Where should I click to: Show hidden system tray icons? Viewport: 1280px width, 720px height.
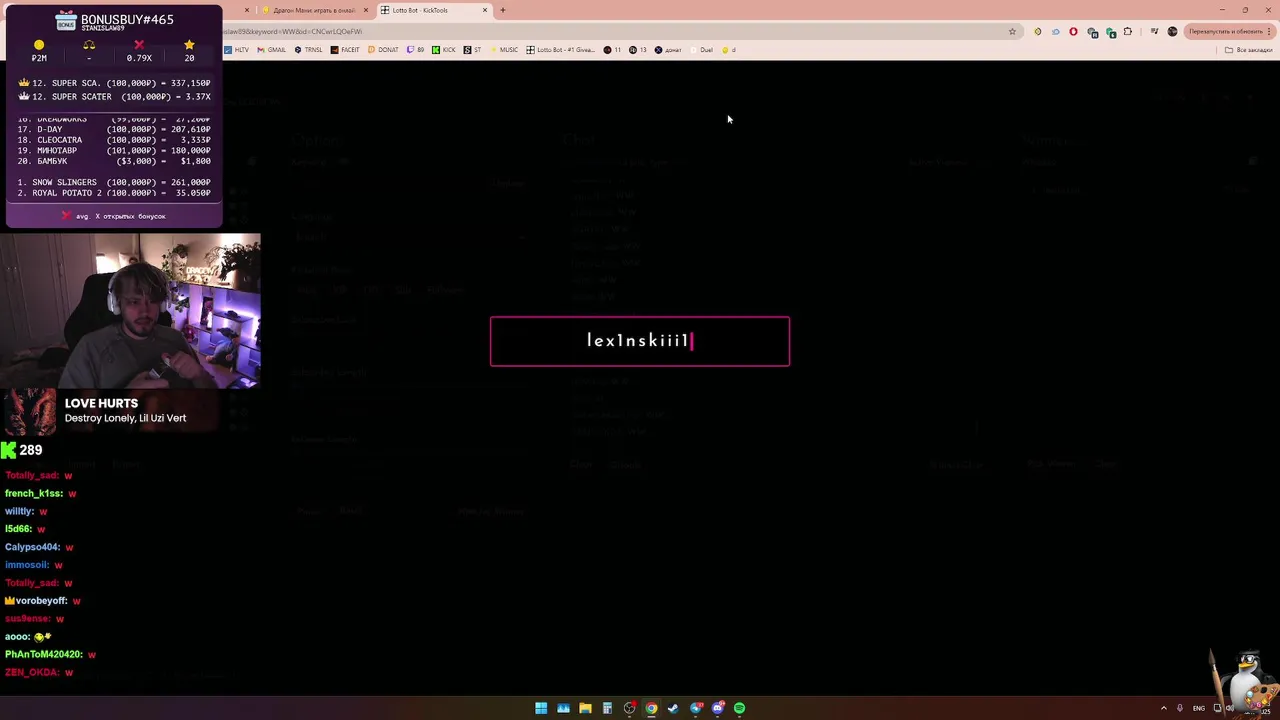click(1163, 708)
